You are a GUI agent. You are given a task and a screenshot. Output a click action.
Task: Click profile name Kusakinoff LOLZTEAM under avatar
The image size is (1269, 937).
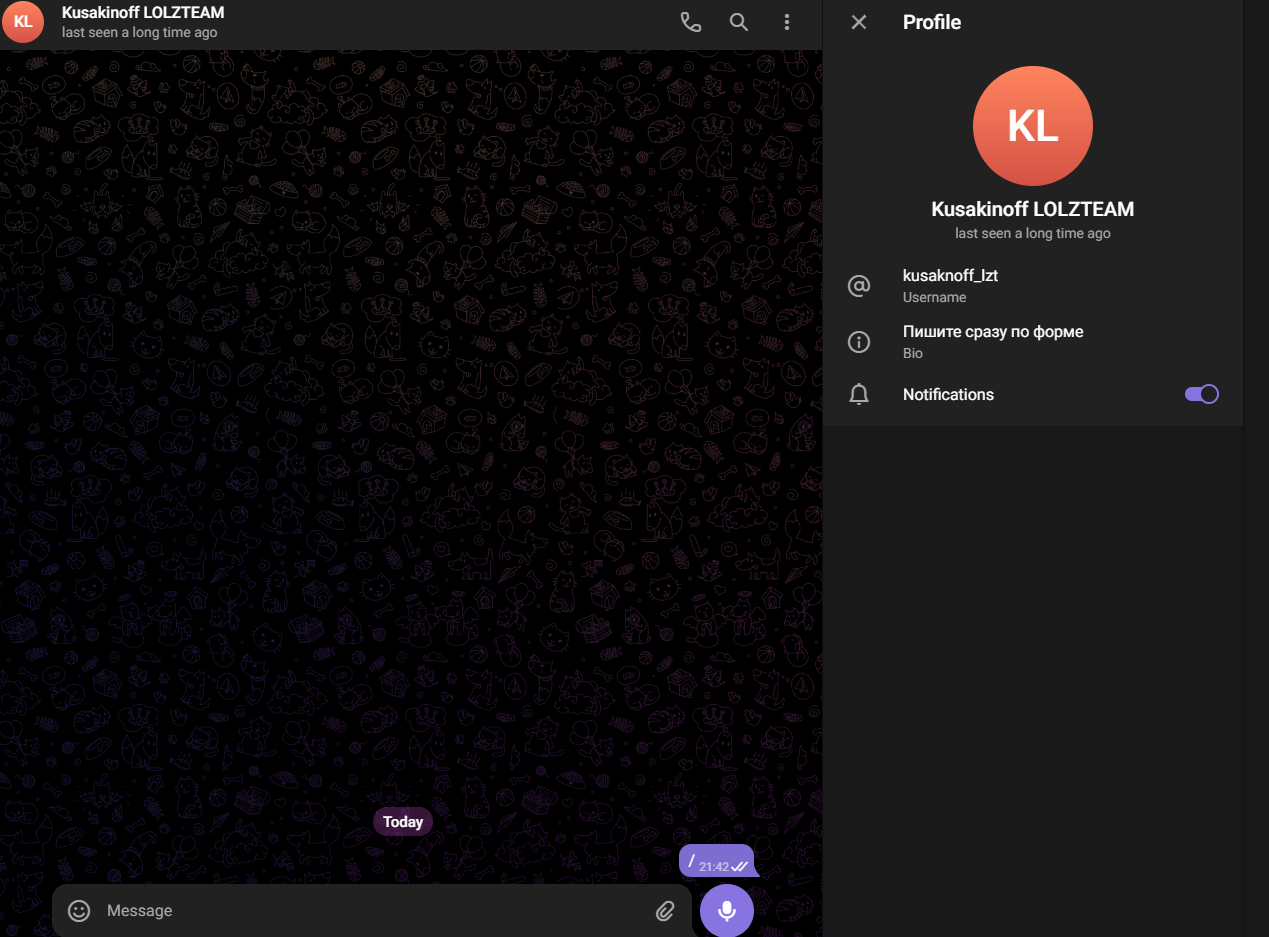(x=1033, y=209)
